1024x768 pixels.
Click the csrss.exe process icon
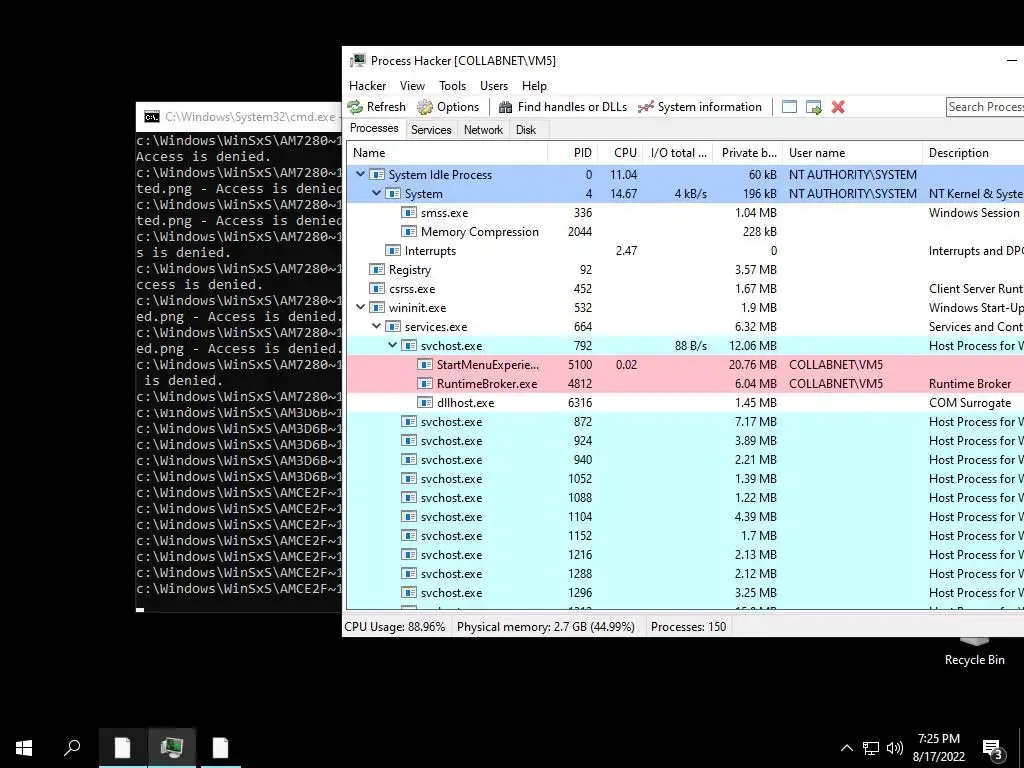click(377, 289)
